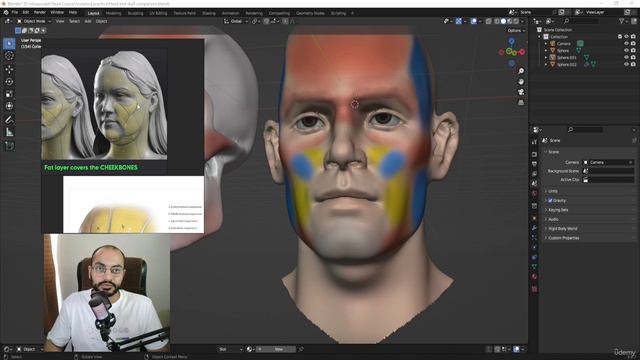This screenshot has height=360, width=640.
Task: Open the Material properties tab
Action: 534,276
